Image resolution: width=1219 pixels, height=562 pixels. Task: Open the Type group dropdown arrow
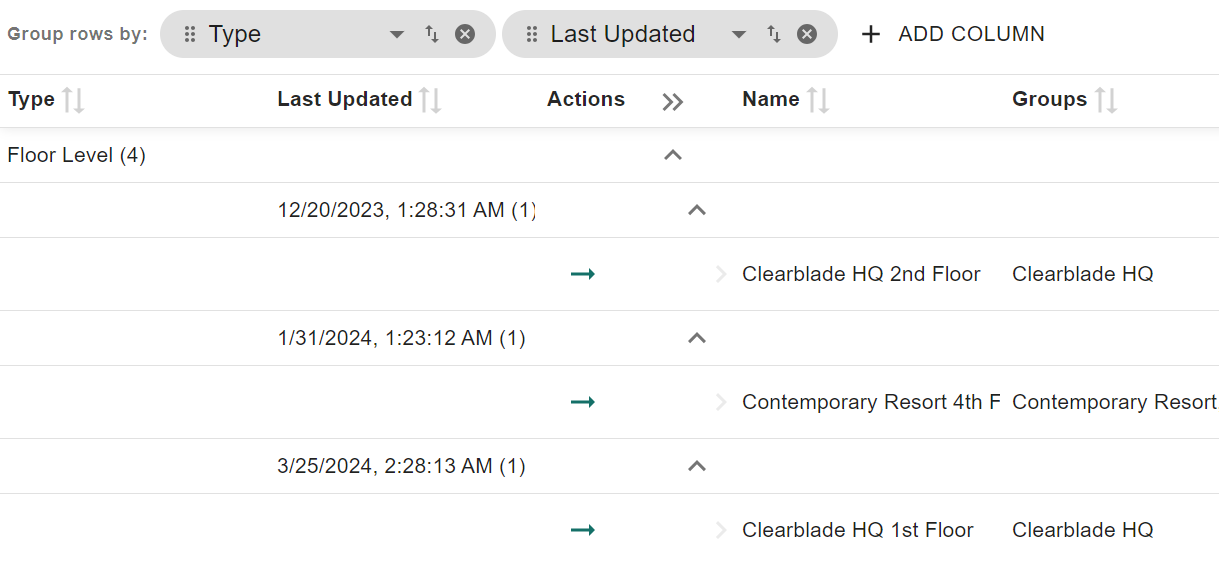pos(397,34)
